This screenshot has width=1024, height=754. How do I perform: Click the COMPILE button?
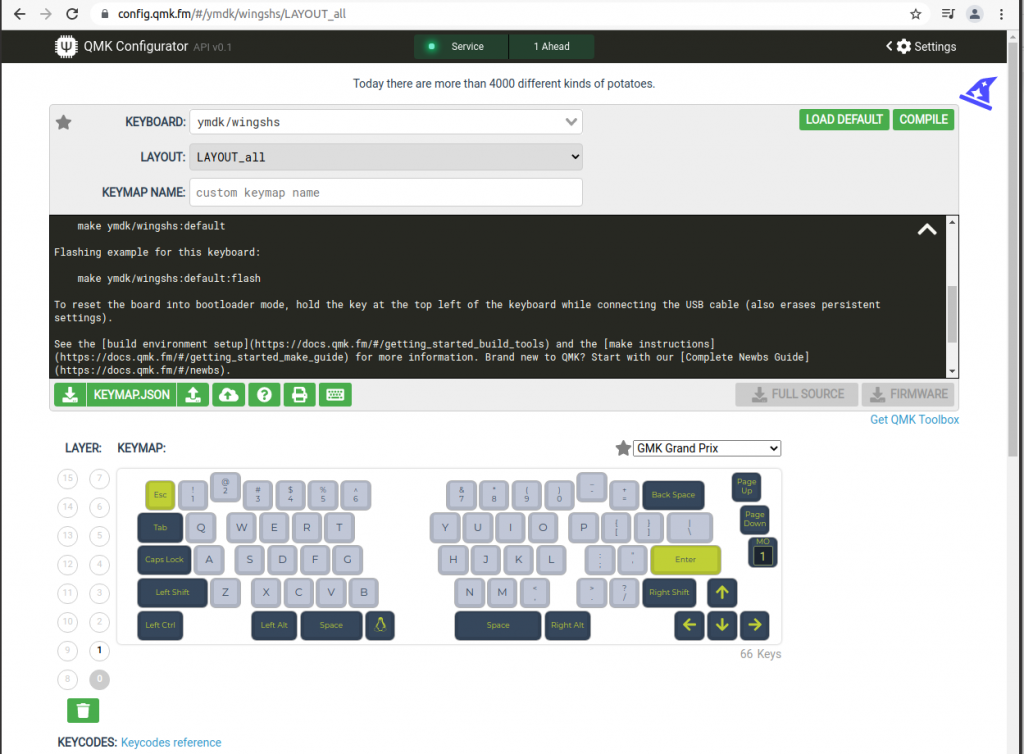click(923, 119)
